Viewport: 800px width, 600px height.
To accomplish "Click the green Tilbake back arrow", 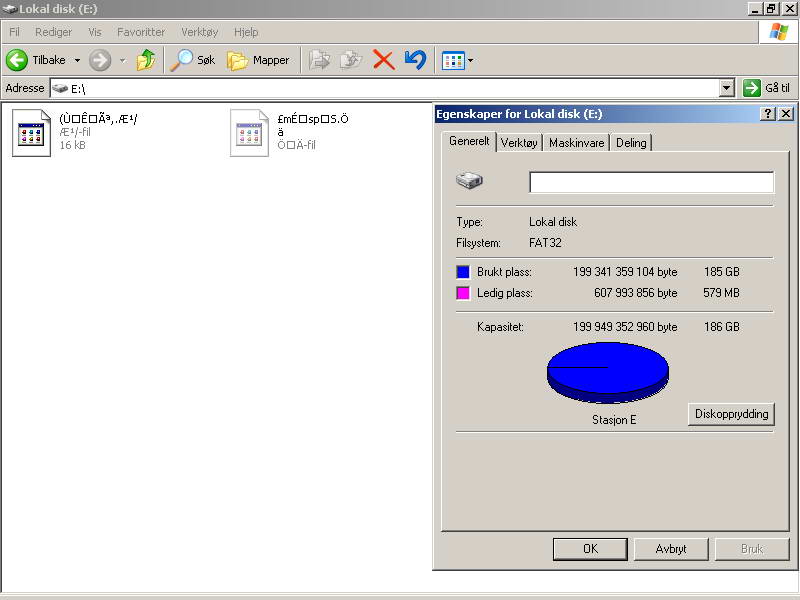I will pos(17,60).
